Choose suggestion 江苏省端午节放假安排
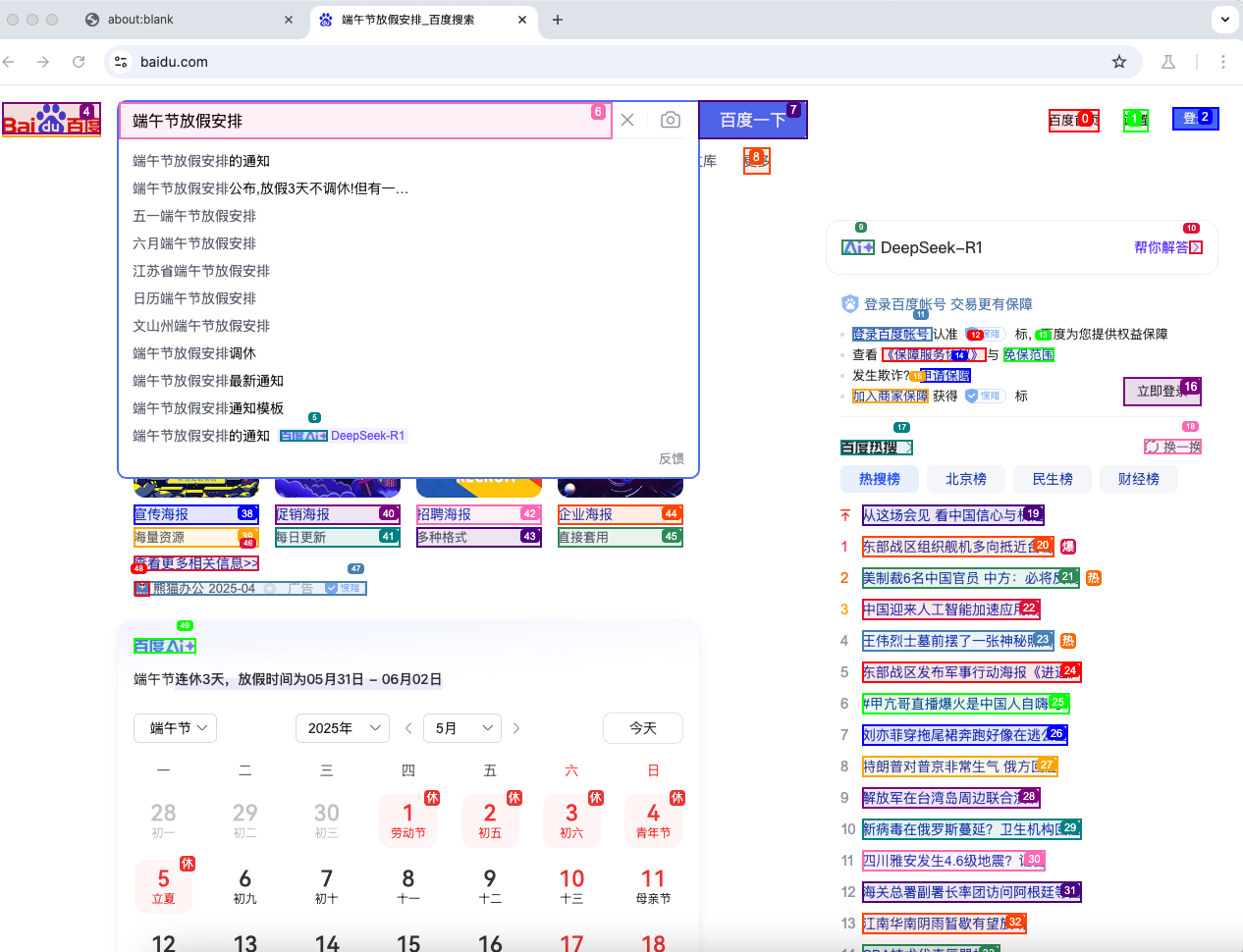1243x952 pixels. (x=408, y=271)
